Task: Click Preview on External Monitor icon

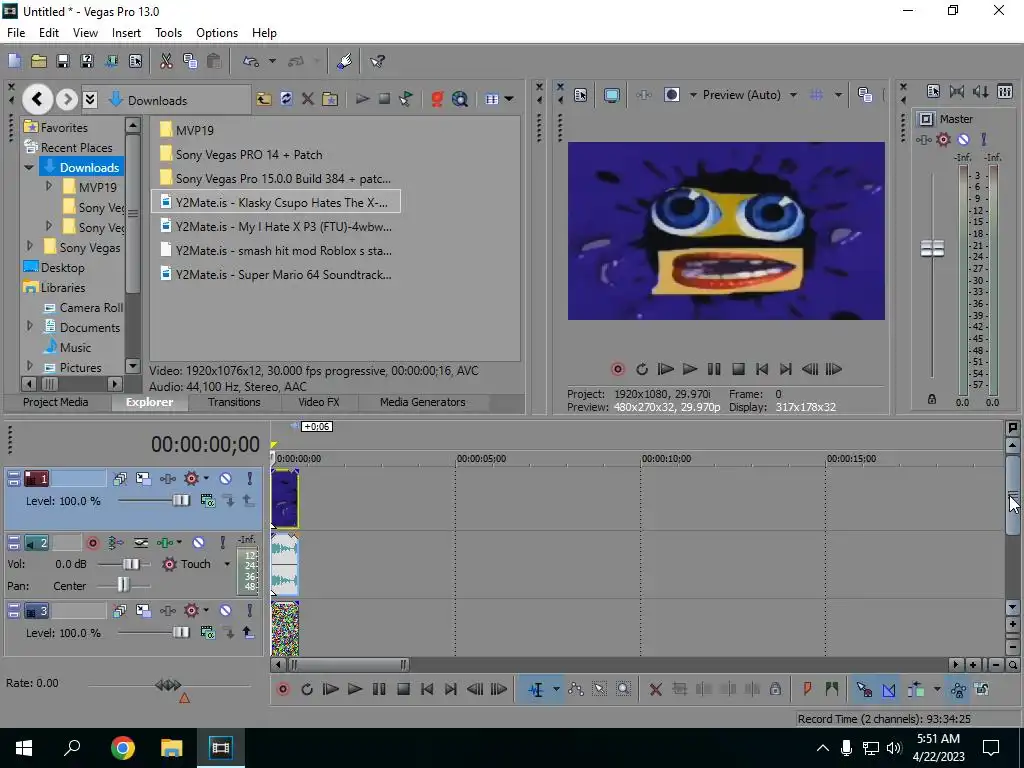Action: click(x=611, y=95)
